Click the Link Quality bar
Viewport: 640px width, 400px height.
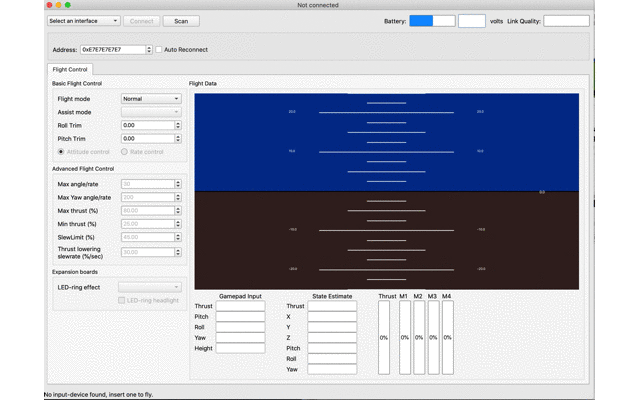[566, 21]
